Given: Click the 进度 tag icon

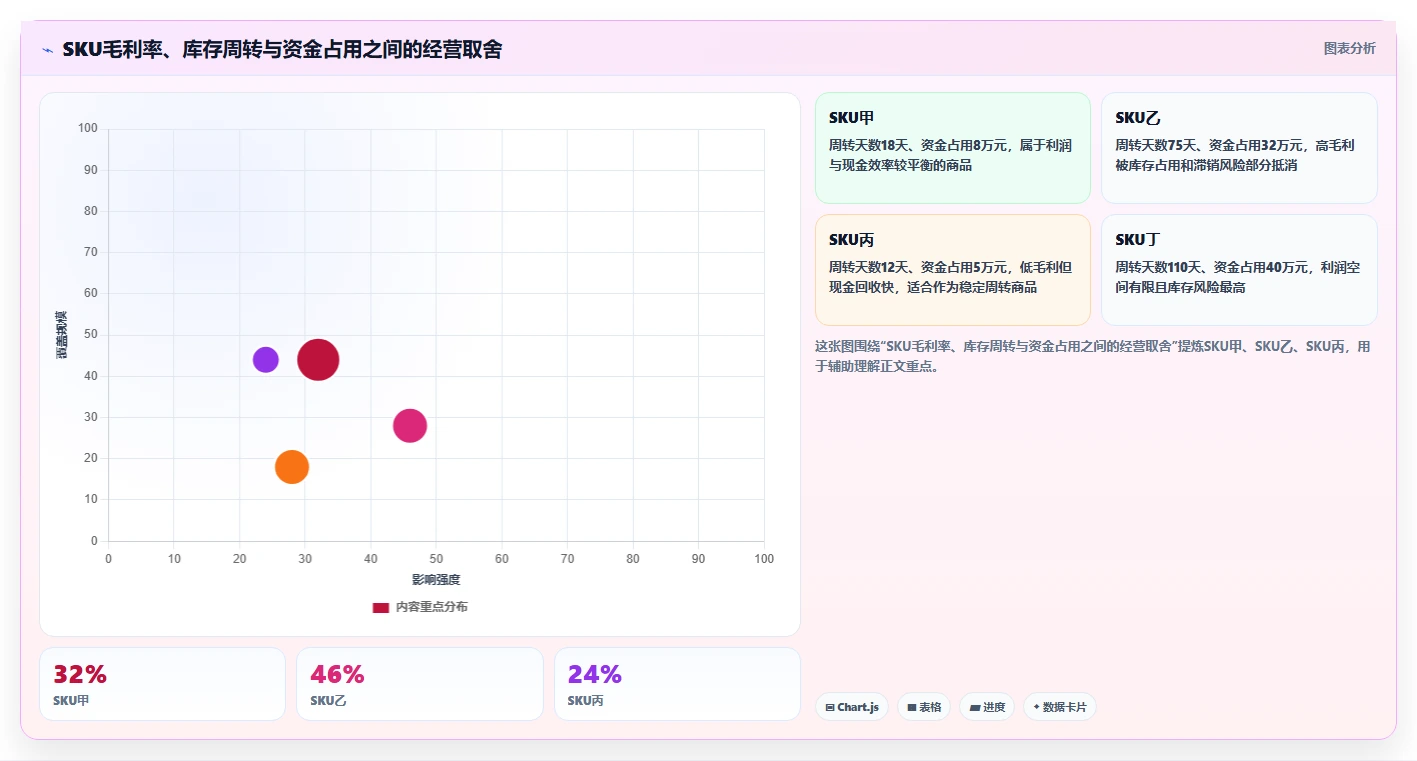Looking at the screenshot, I should pos(975,707).
